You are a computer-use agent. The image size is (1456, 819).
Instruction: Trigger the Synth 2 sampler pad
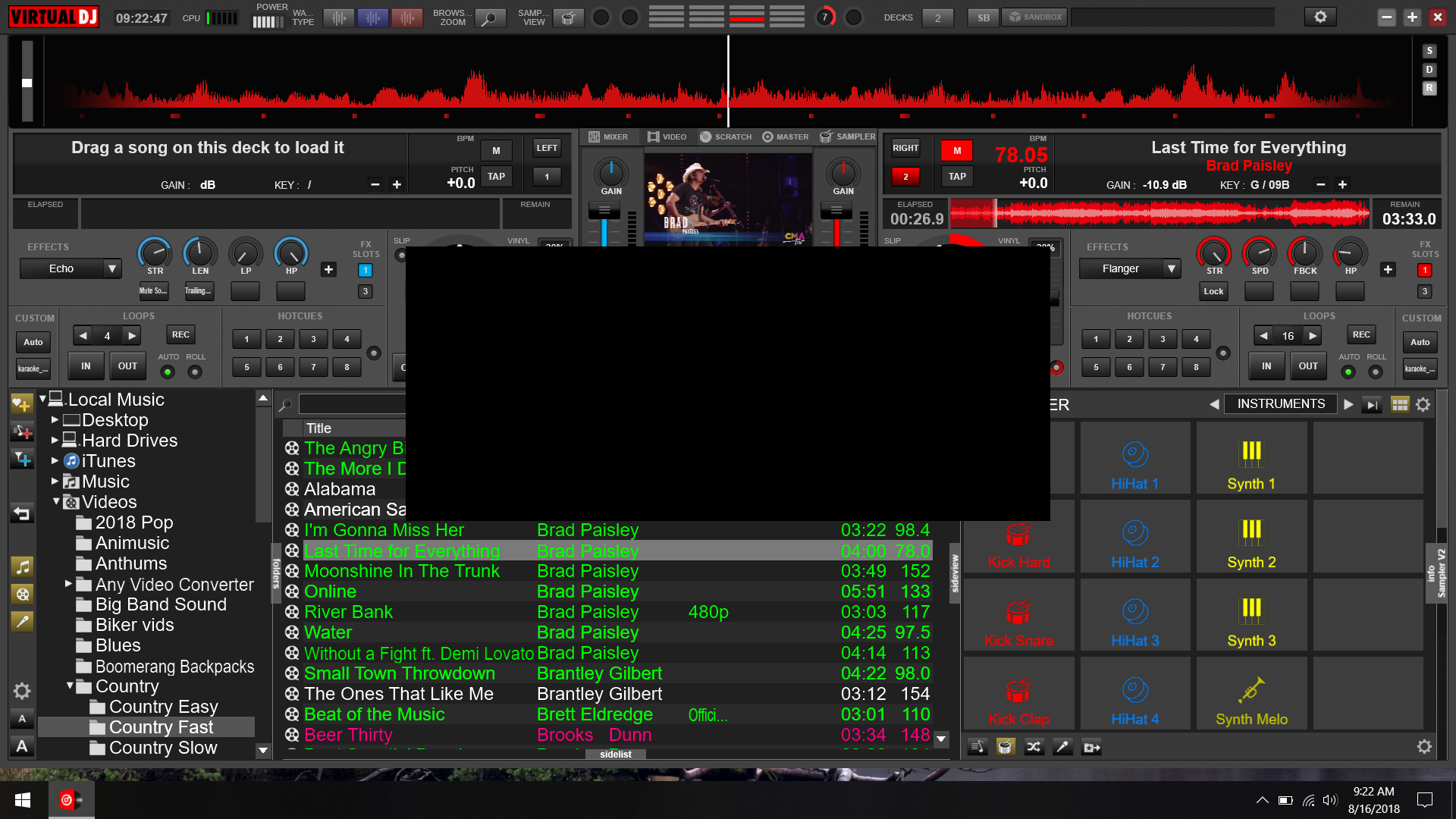[1251, 536]
